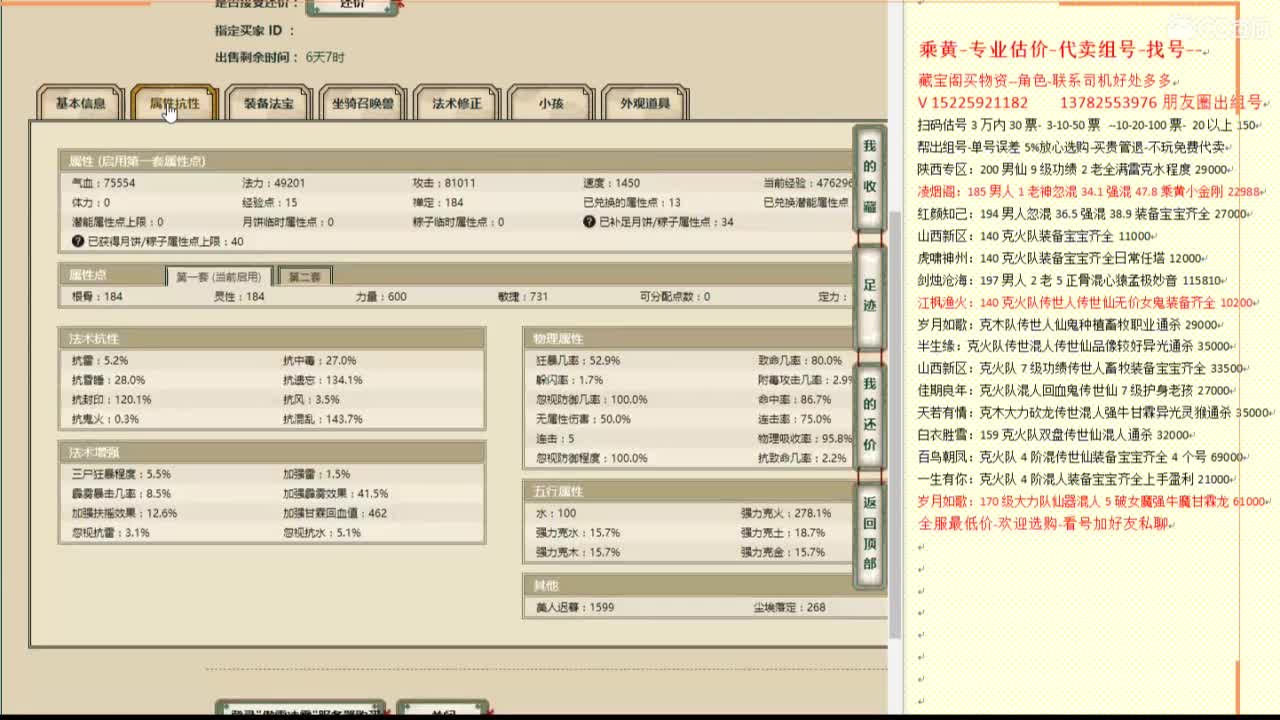Click 抗封印：120.1% entry
Image resolution: width=1280 pixels, height=720 pixels.
pos(112,400)
